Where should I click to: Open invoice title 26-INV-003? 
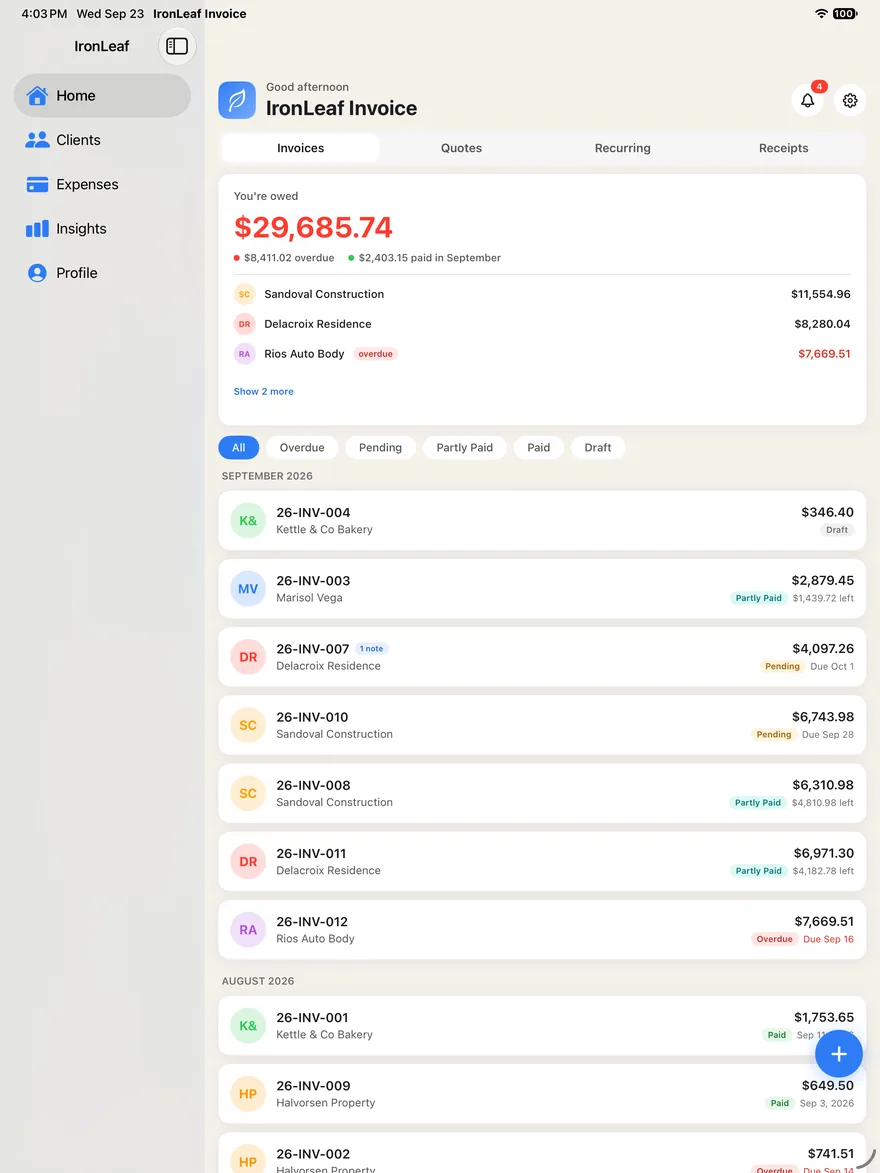[x=313, y=581]
